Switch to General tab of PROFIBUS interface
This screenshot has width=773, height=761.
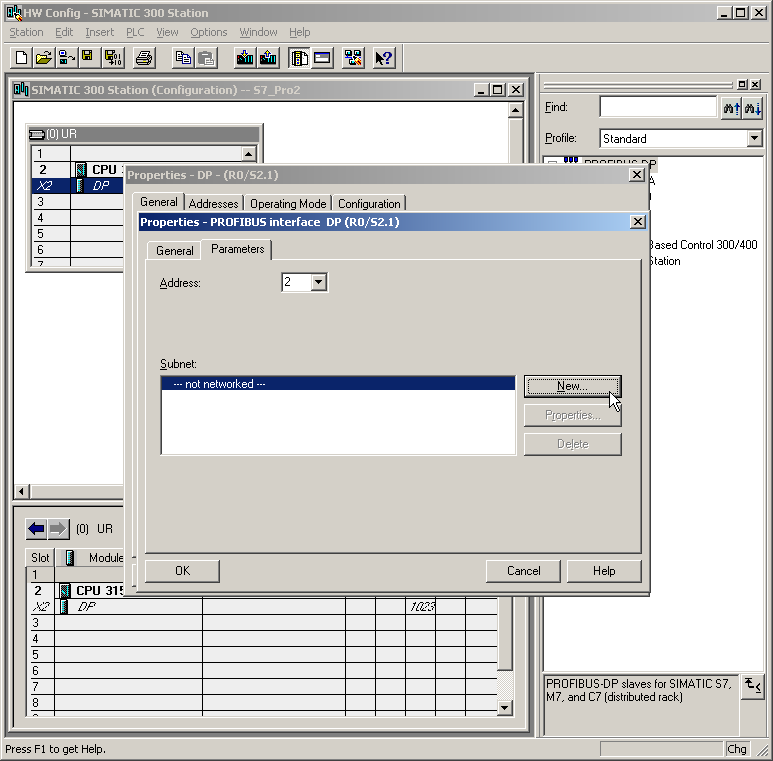pyautogui.click(x=175, y=250)
